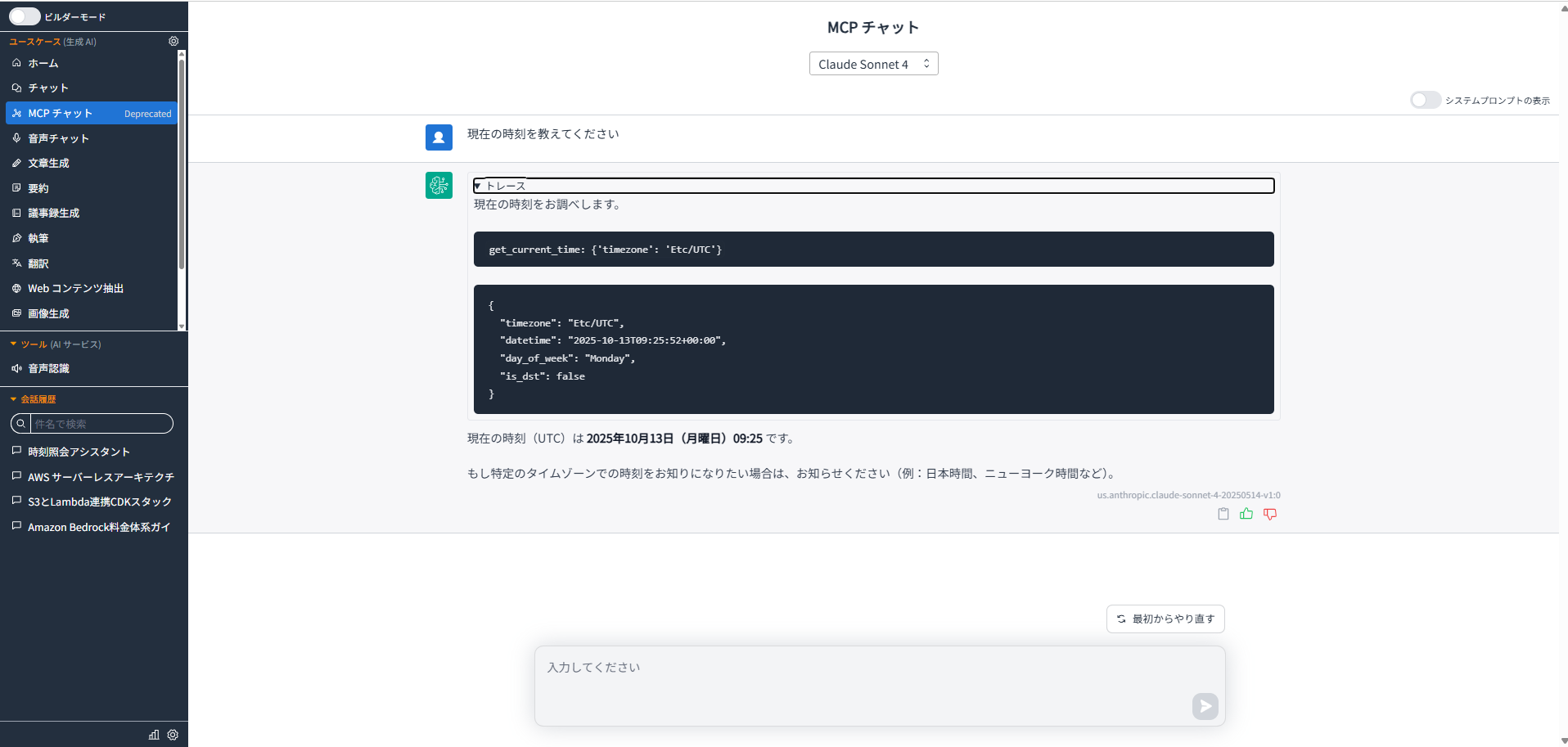Click the model ID us.anthropic.claude-sonnet-4 text
Image resolution: width=1568 pixels, height=747 pixels.
1188,495
